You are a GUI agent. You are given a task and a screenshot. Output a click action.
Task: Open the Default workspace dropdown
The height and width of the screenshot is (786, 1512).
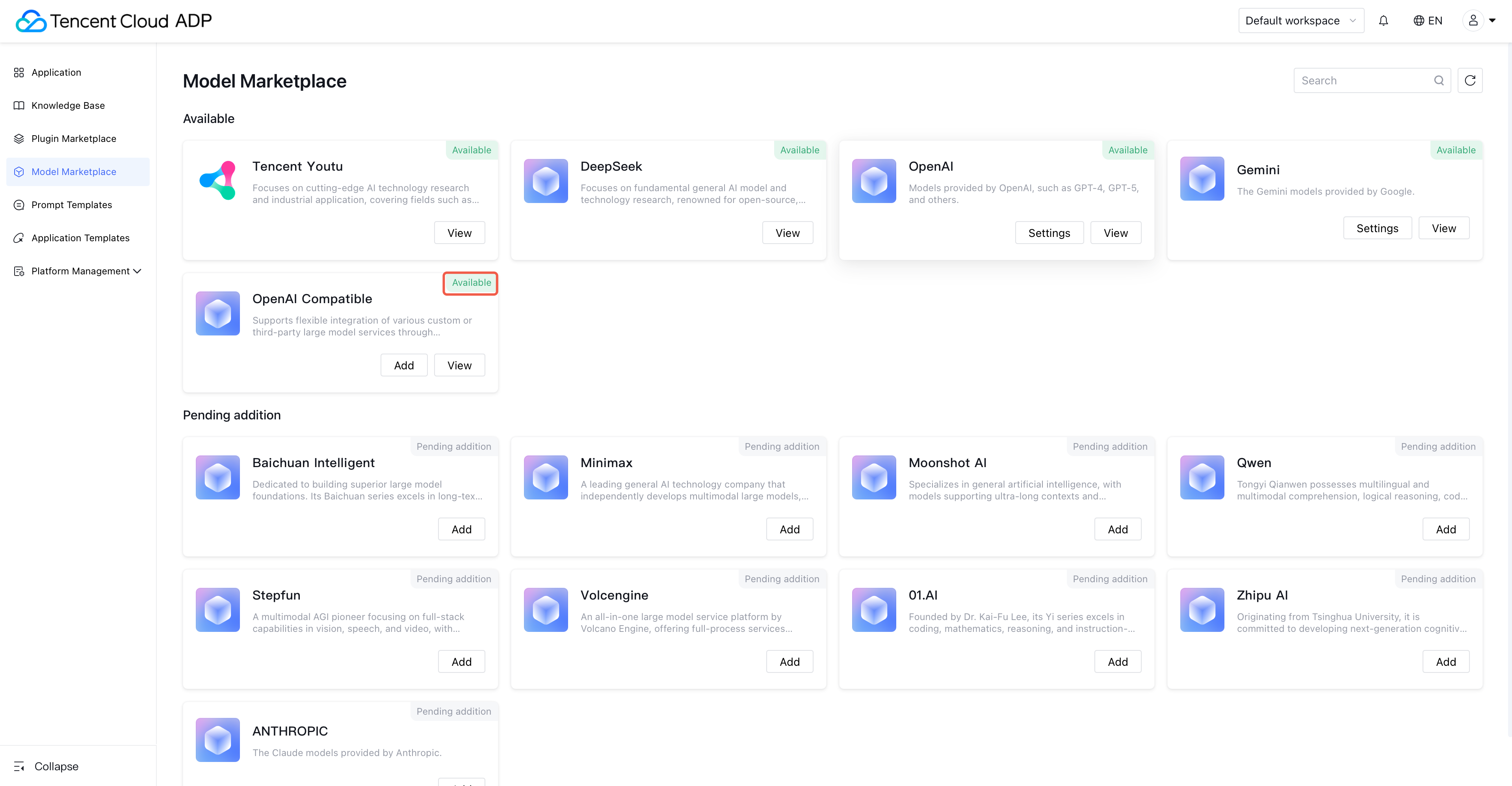pos(1301,21)
